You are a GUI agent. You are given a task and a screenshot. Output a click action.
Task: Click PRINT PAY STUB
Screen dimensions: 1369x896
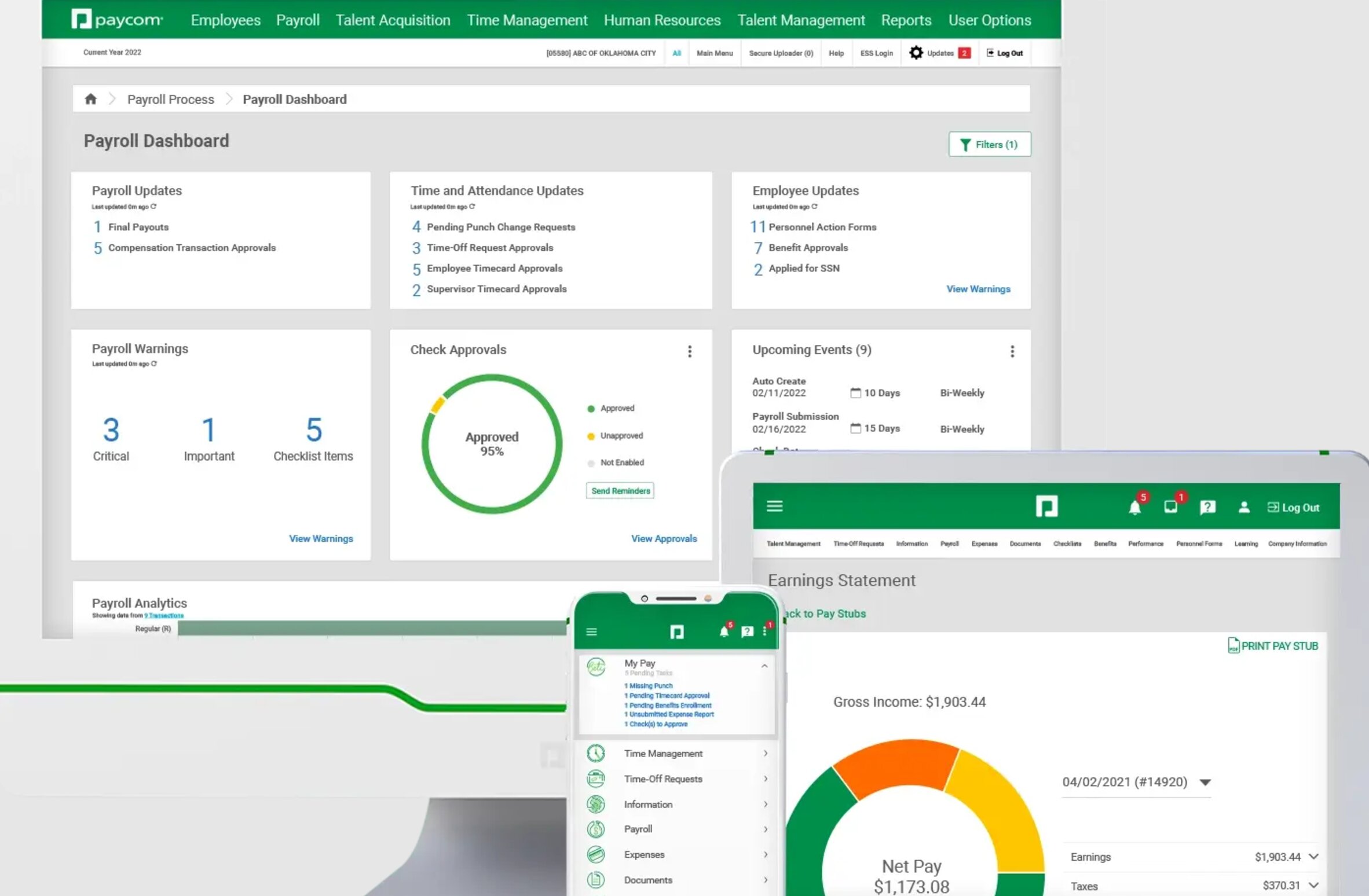pyautogui.click(x=1273, y=645)
